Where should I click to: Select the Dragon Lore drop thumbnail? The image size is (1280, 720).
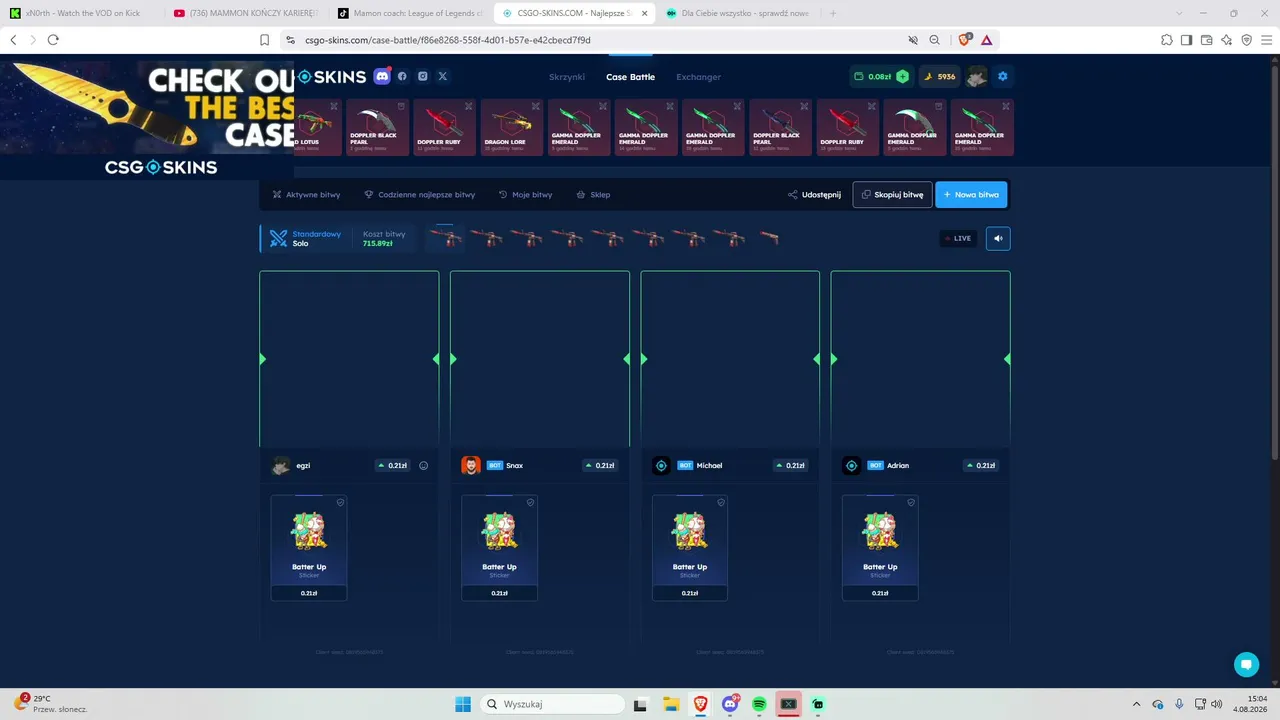pos(512,127)
